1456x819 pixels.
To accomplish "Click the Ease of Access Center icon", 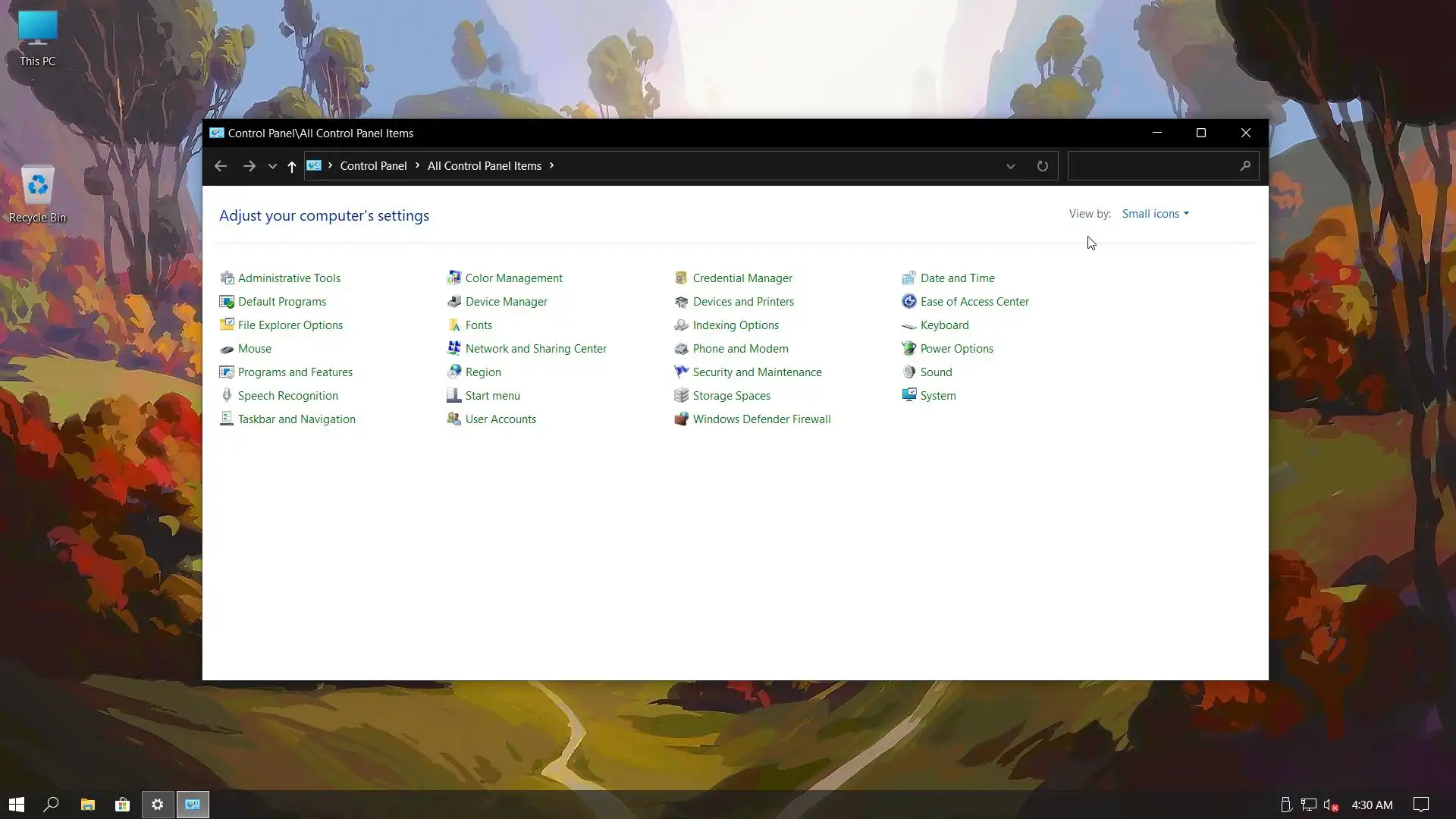I will pos(908,301).
